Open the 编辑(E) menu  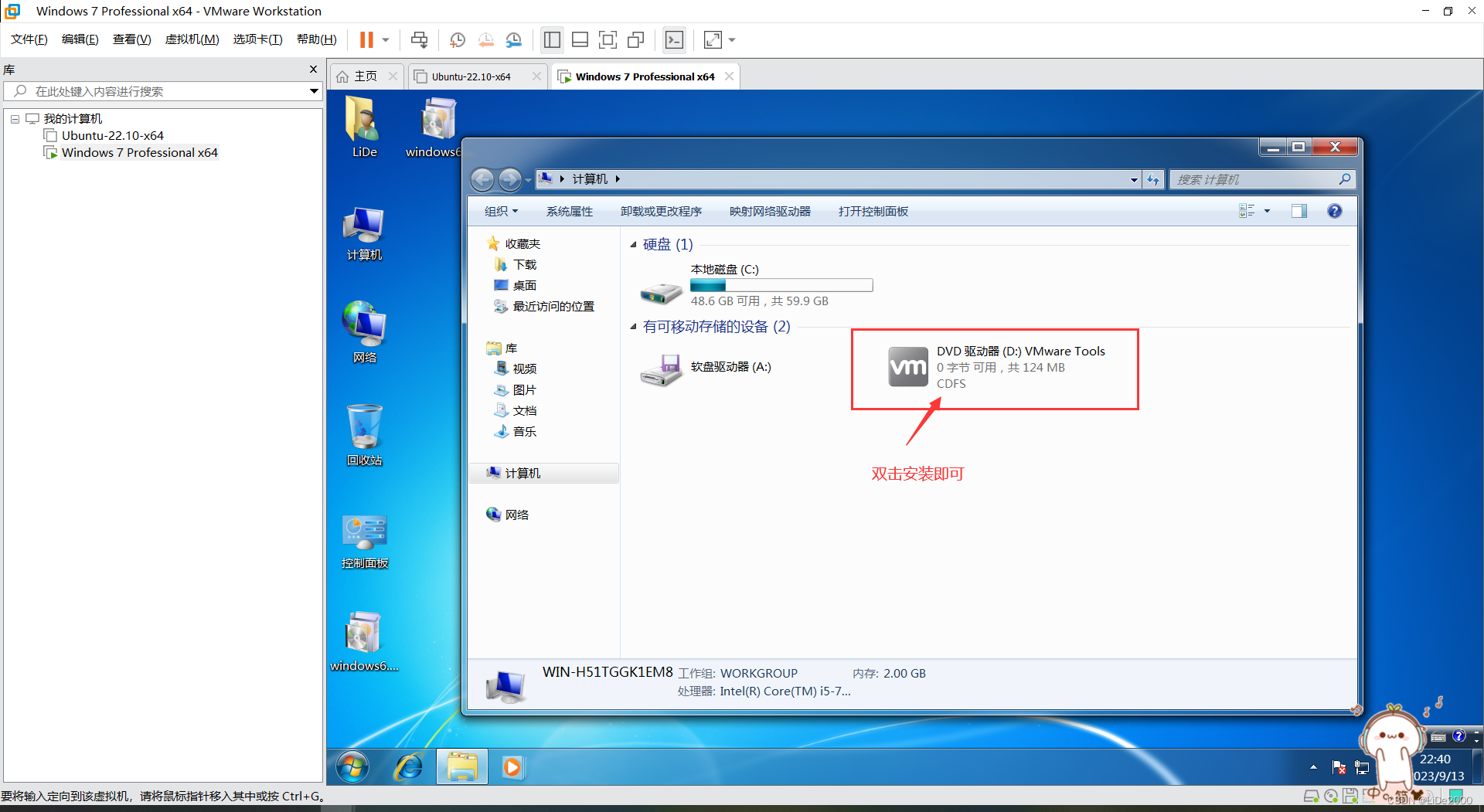tap(80, 39)
